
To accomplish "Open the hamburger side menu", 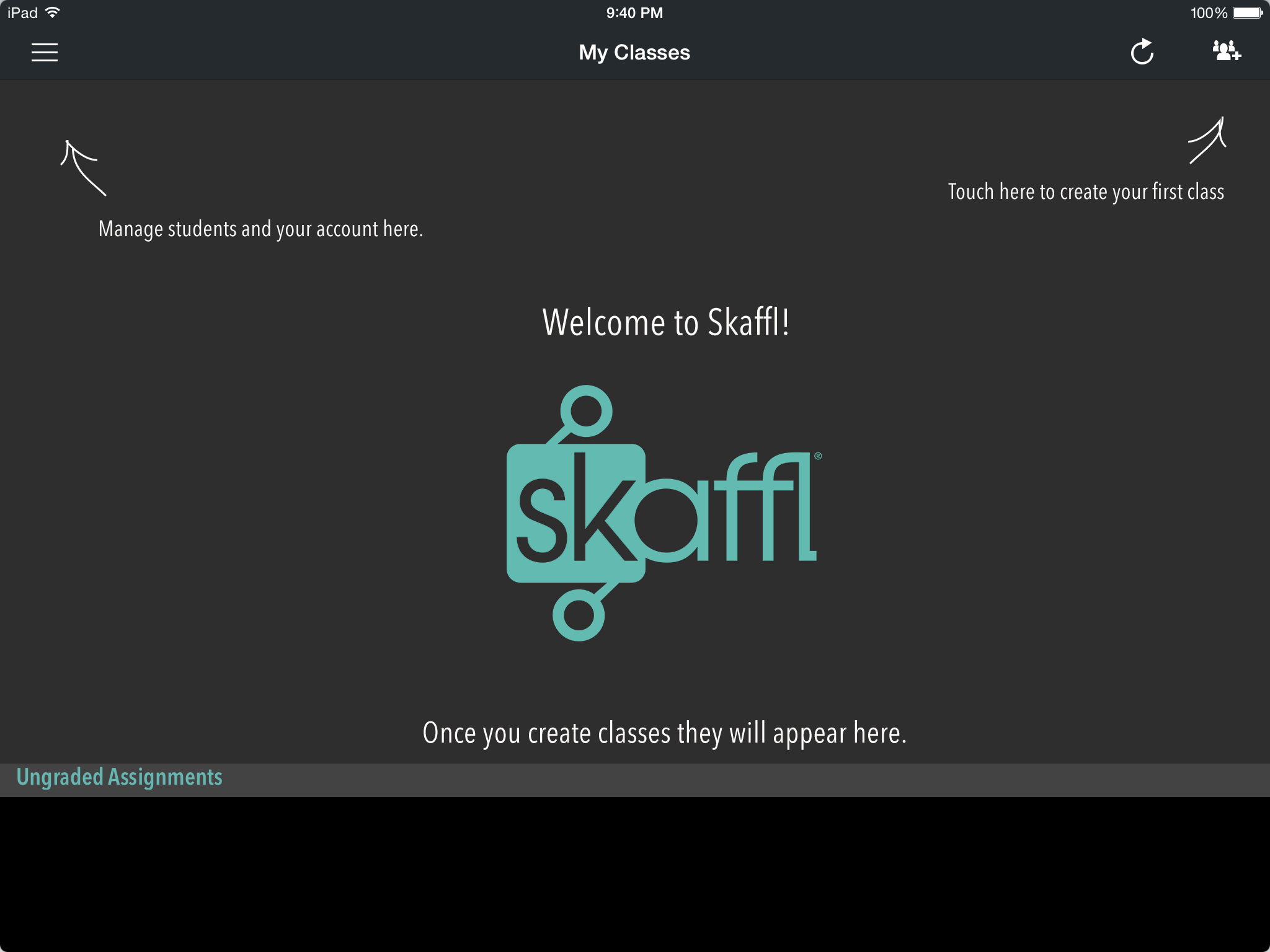I will click(x=45, y=53).
